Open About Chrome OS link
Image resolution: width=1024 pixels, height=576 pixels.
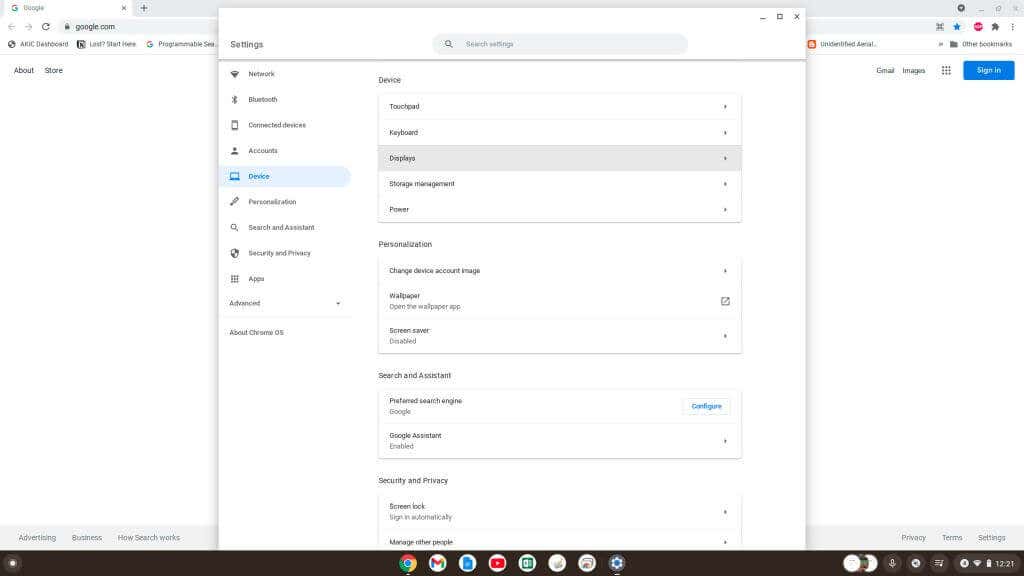point(257,332)
